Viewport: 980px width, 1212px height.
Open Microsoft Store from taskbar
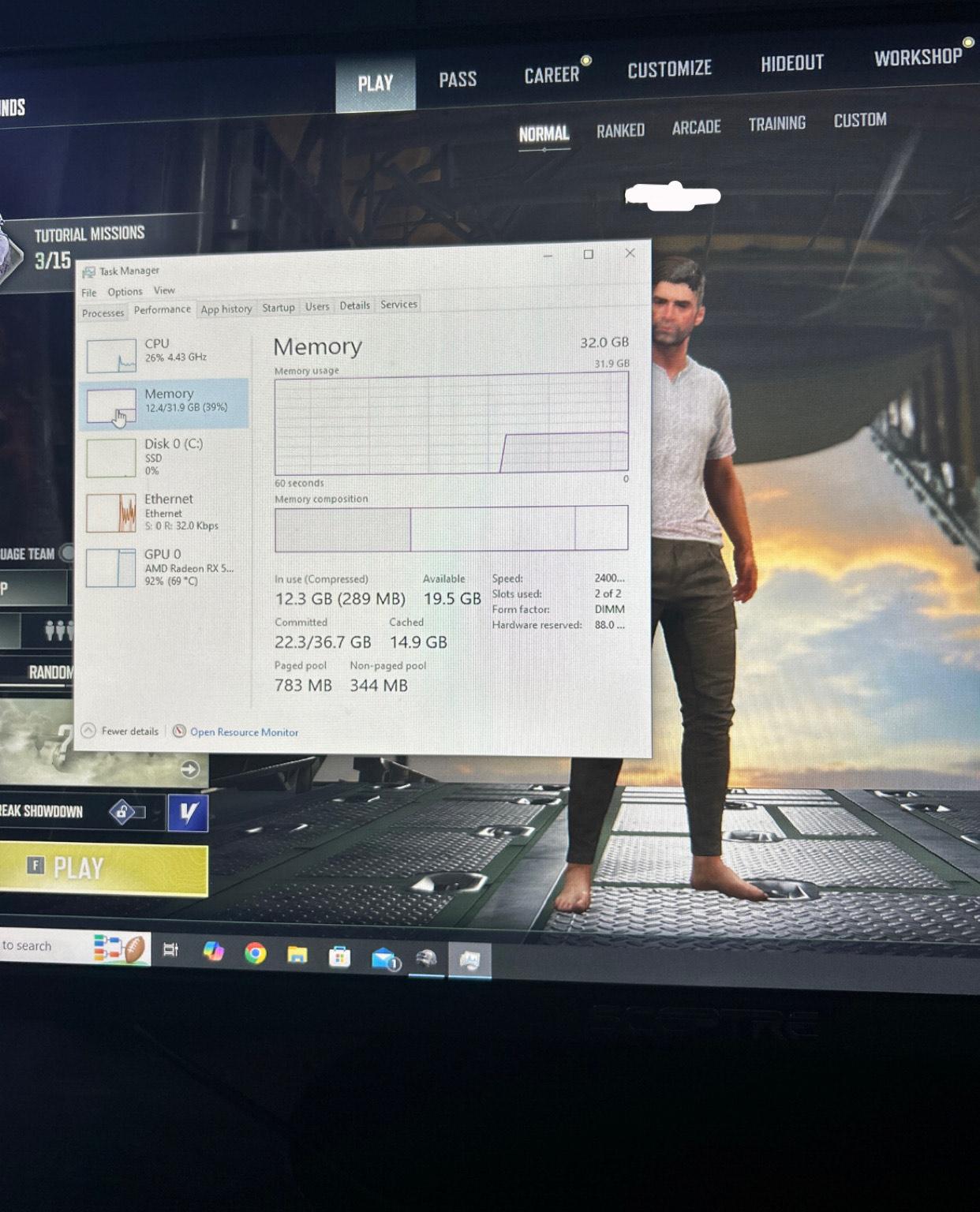point(339,957)
